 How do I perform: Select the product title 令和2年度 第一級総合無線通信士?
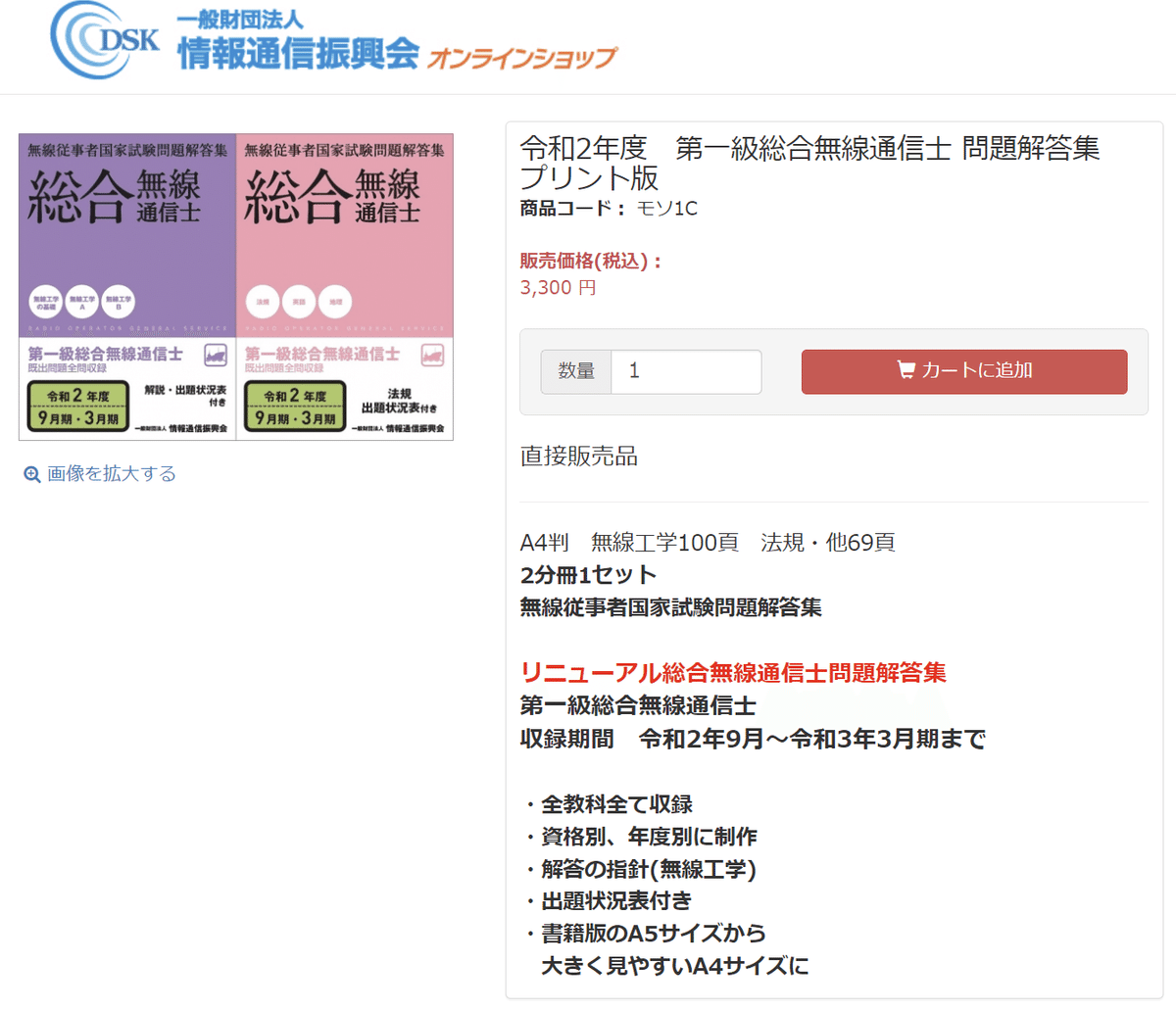pos(809,163)
